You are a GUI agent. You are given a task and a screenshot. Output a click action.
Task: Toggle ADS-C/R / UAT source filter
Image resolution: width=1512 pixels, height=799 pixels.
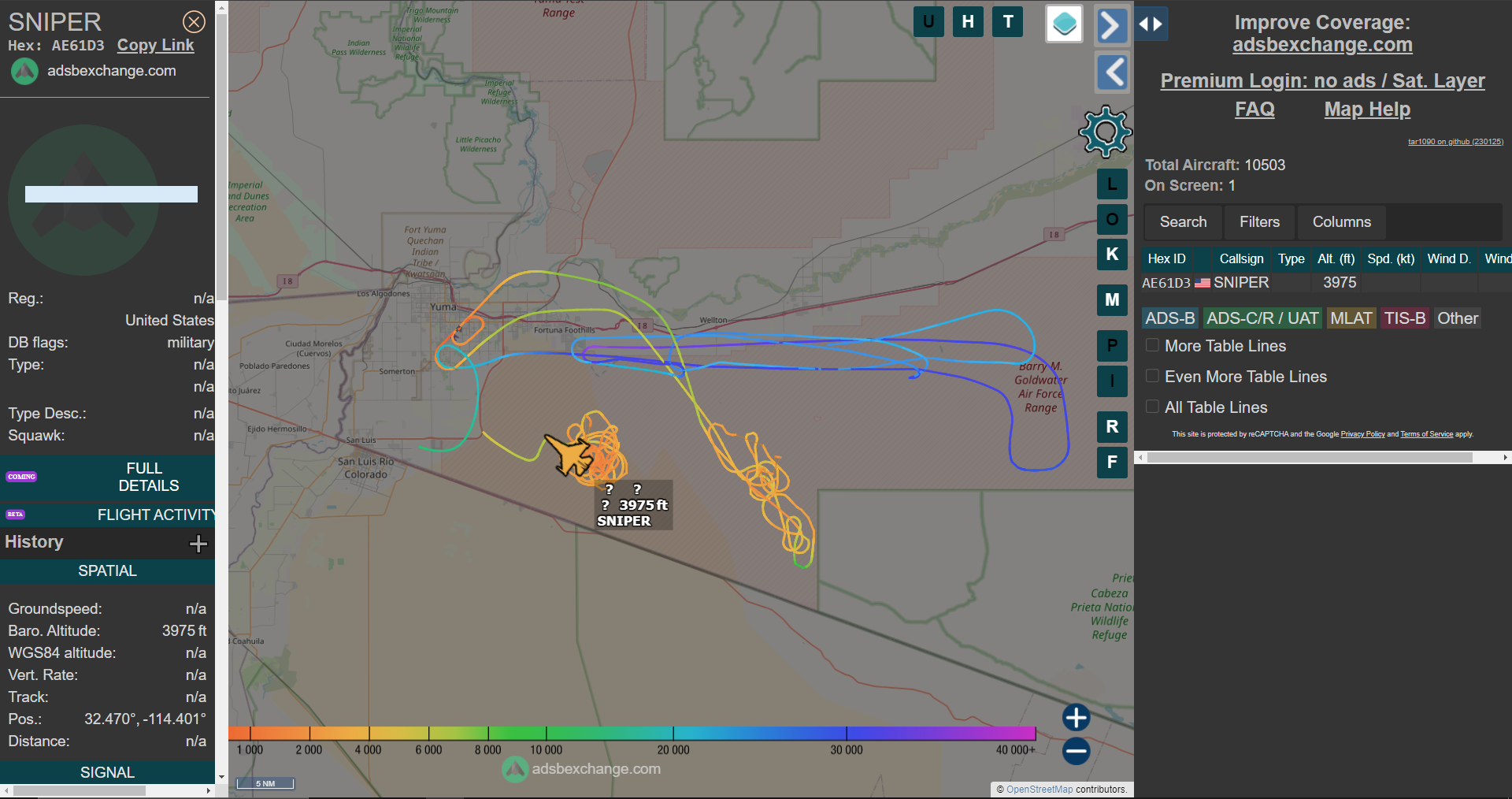point(1262,318)
